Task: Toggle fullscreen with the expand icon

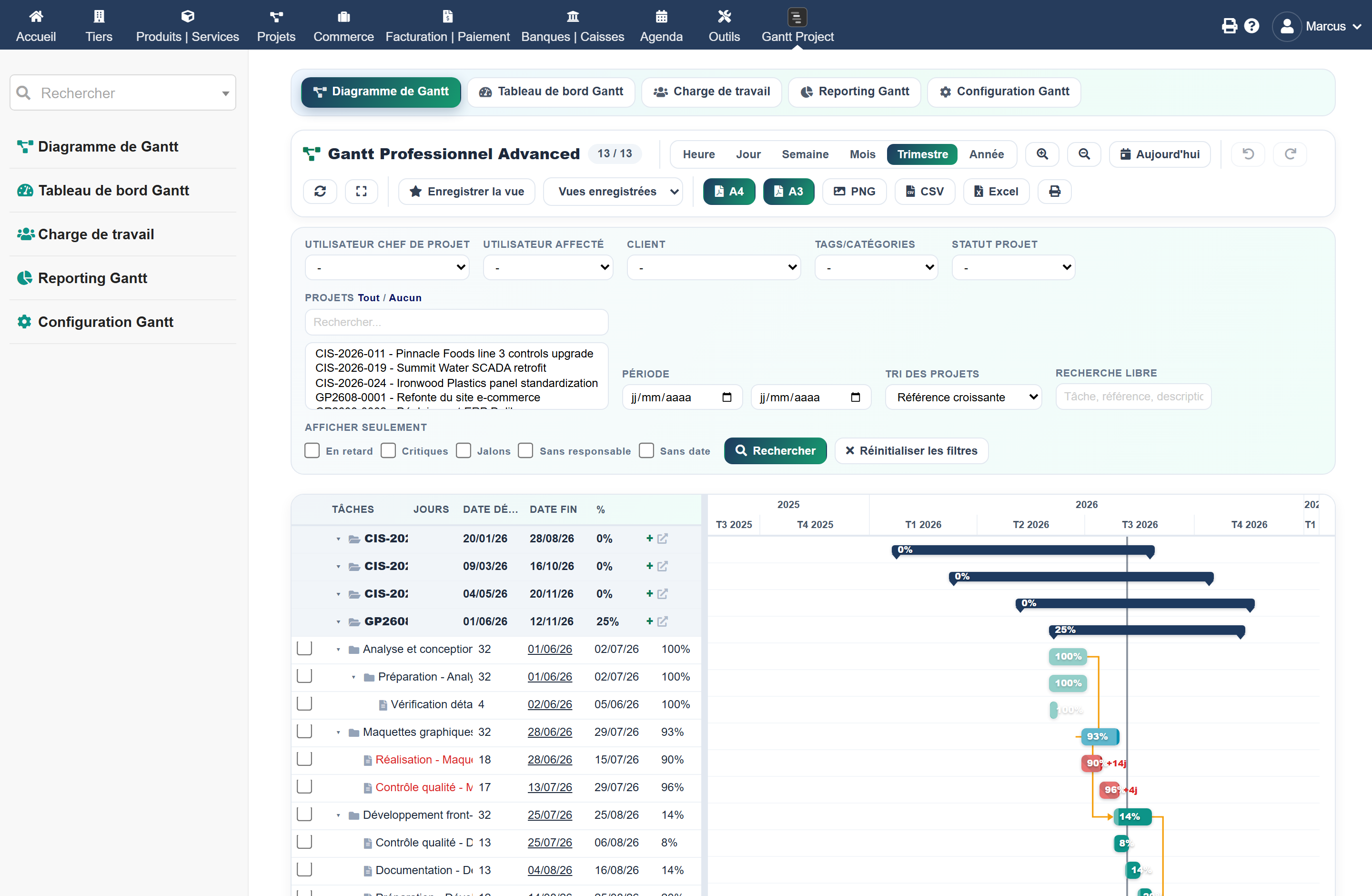Action: coord(362,192)
